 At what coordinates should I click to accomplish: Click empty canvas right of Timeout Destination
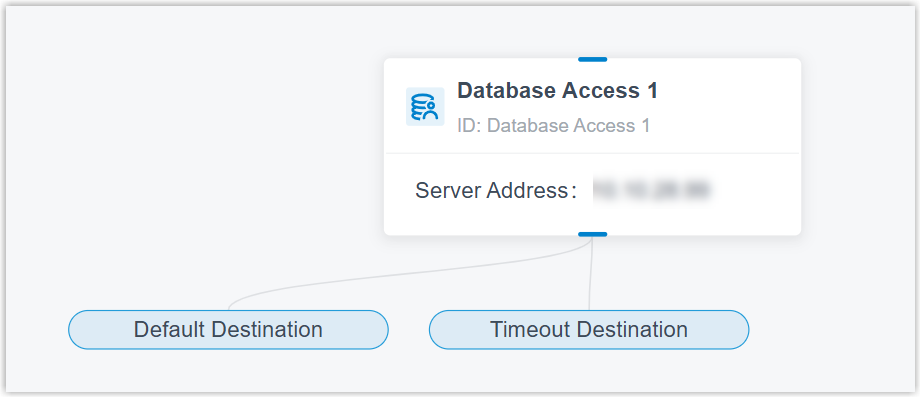pyautogui.click(x=831, y=330)
